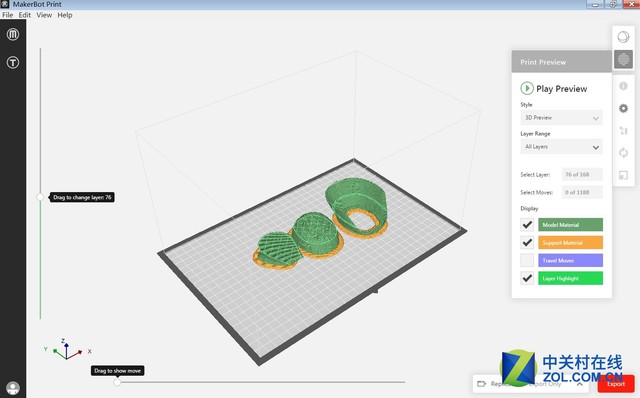The width and height of the screenshot is (640, 398).
Task: Uncheck Model Material display checkbox
Action: point(527,225)
